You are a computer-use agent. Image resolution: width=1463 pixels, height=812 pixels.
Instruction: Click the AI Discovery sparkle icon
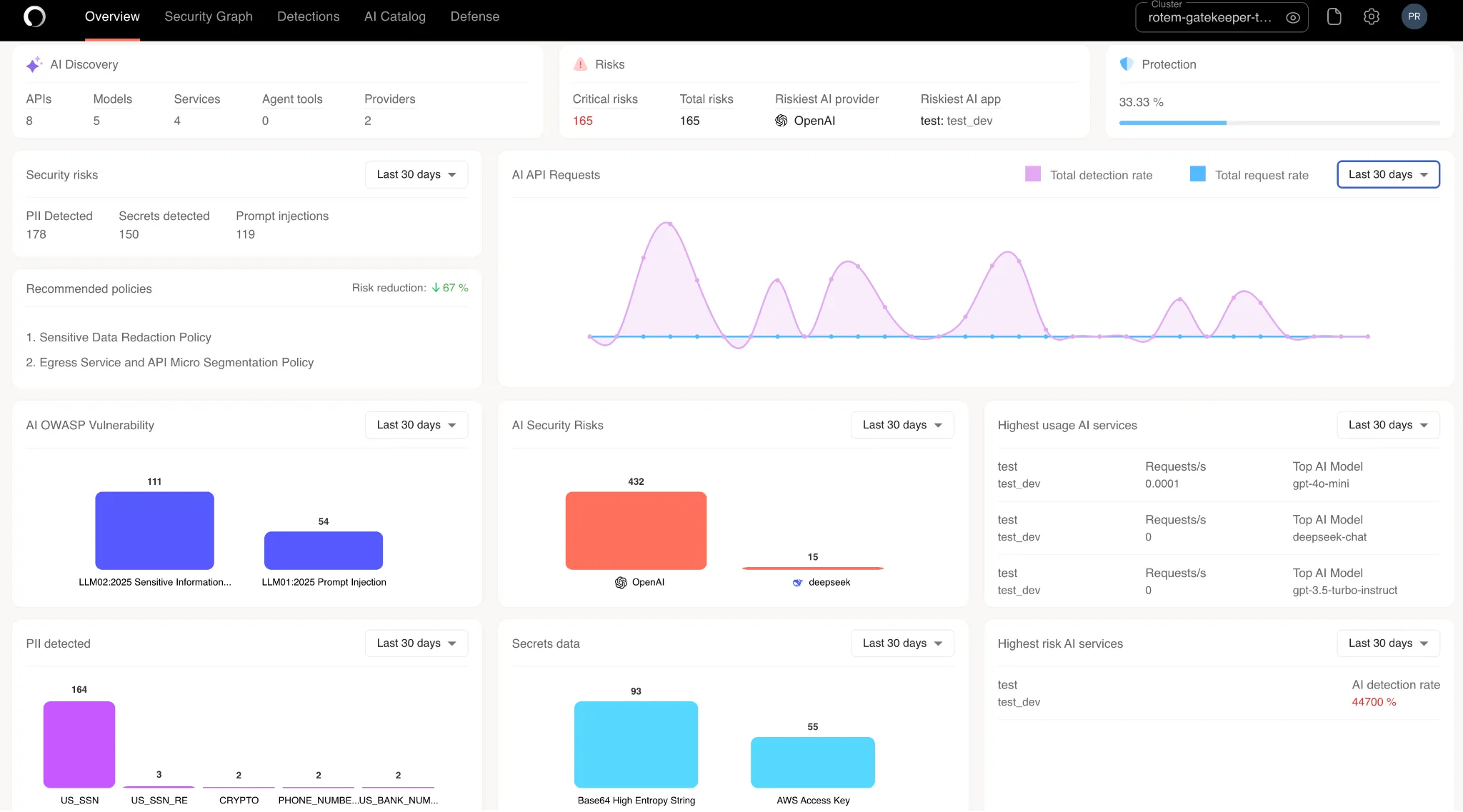pyautogui.click(x=34, y=64)
